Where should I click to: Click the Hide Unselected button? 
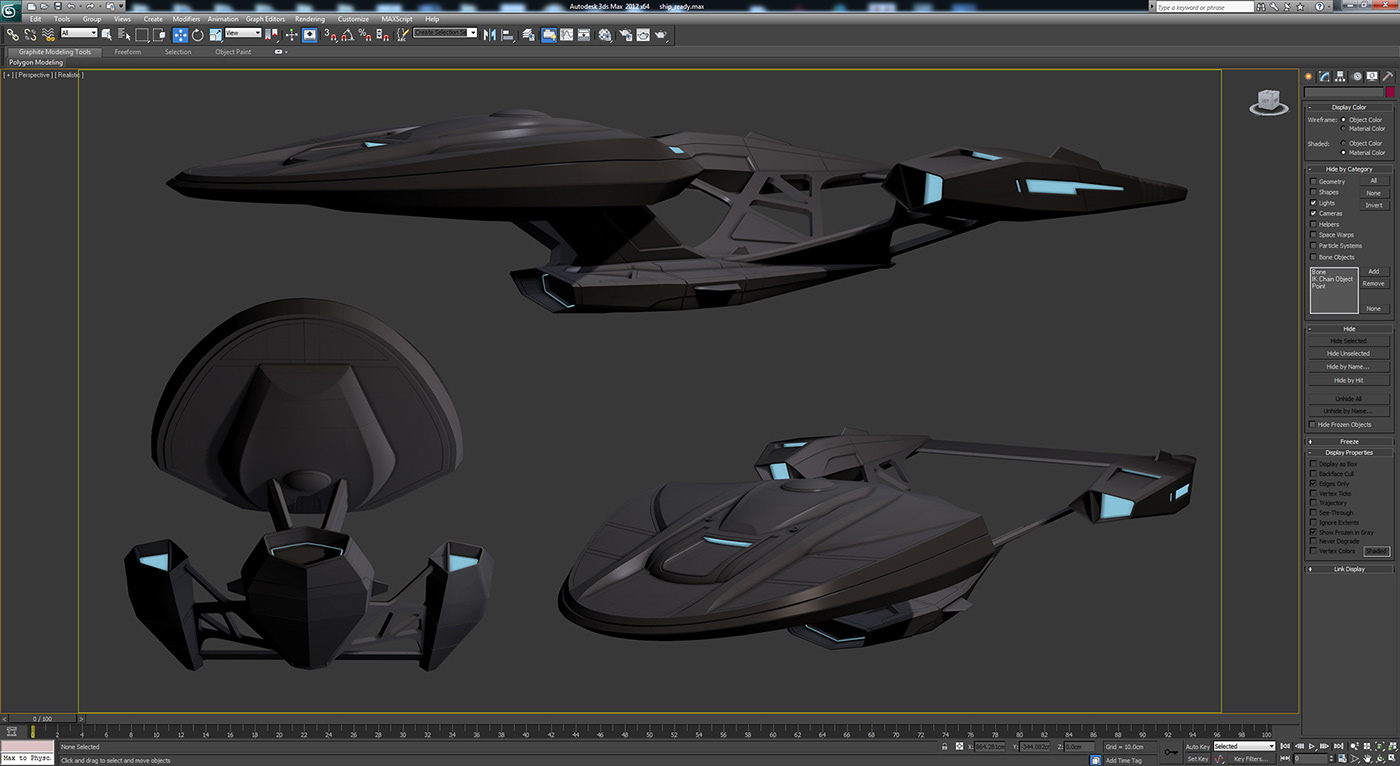(x=1347, y=353)
